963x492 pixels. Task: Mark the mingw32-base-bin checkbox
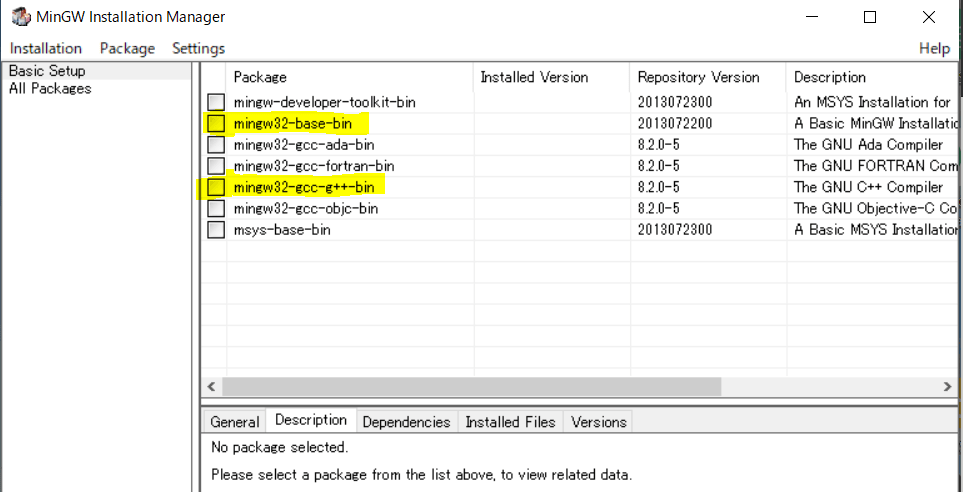(x=216, y=123)
